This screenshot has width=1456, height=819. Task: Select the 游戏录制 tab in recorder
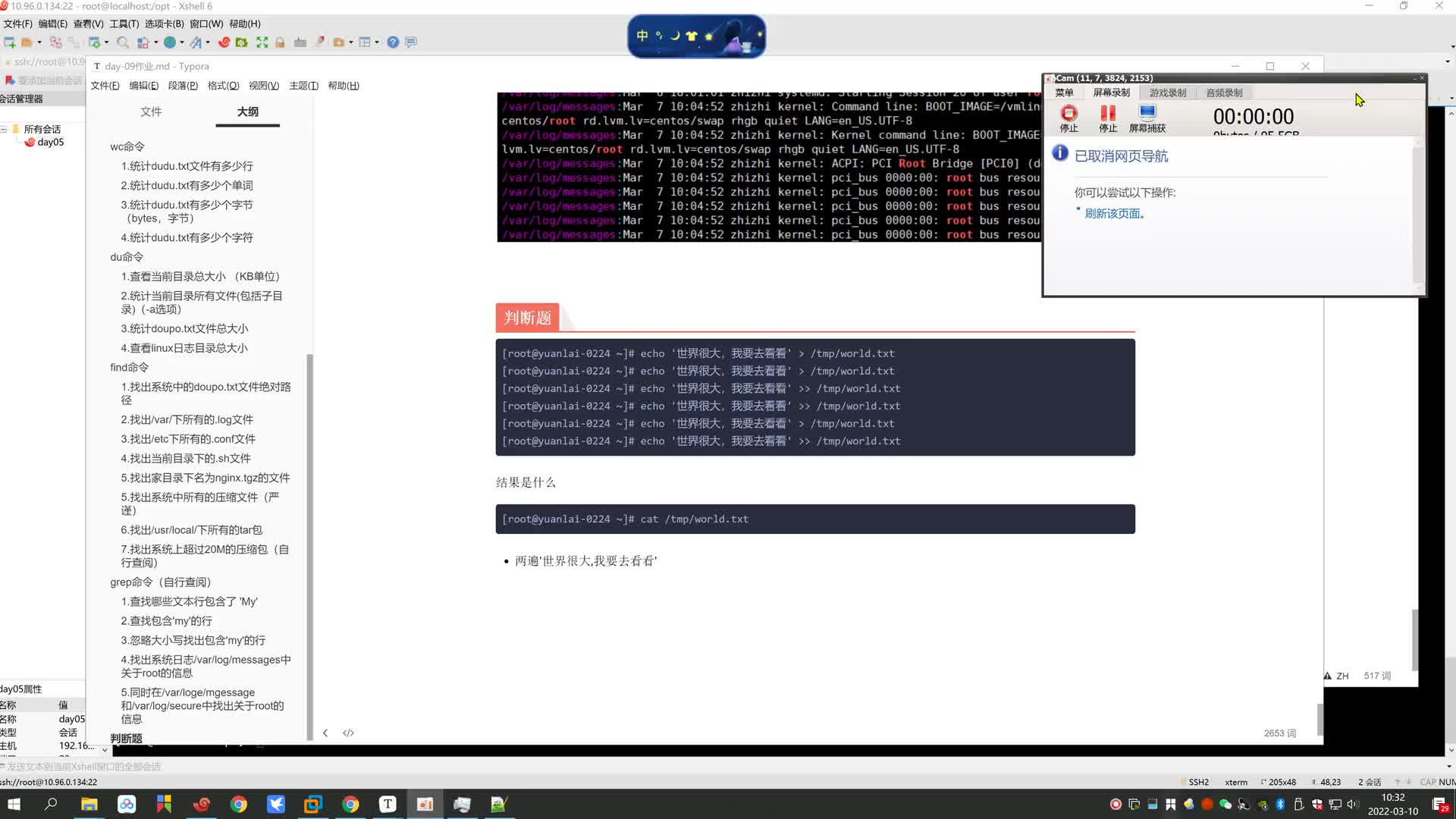point(1168,93)
